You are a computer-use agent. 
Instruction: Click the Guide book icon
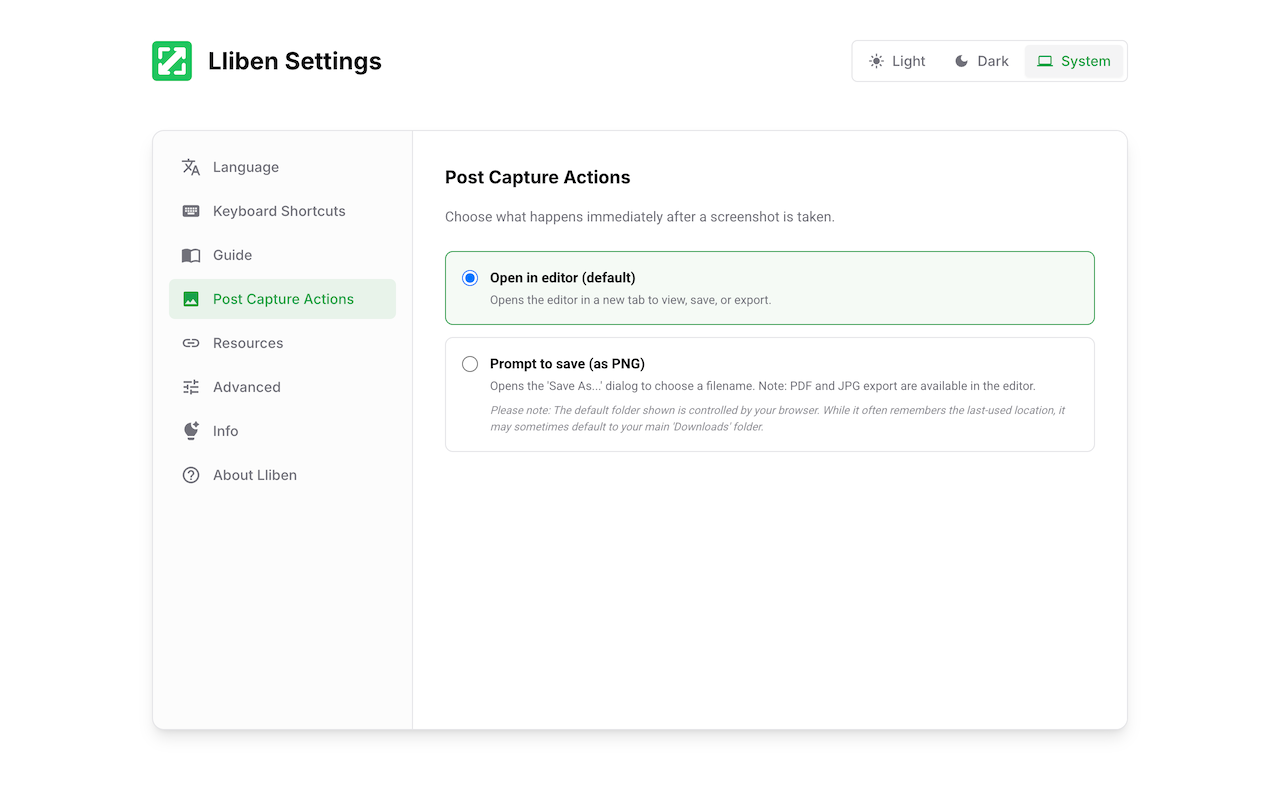pos(191,255)
